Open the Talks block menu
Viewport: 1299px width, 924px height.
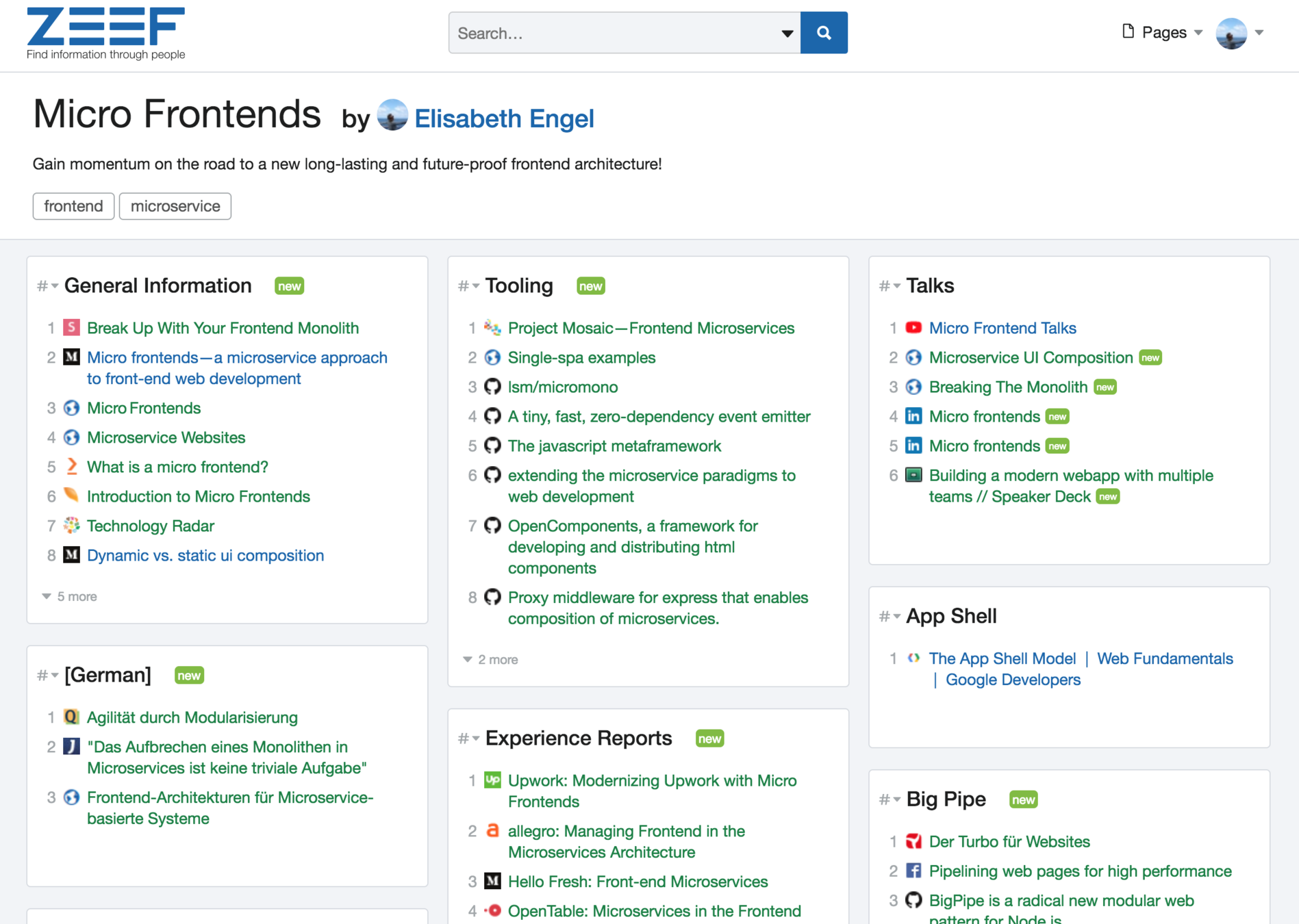pyautogui.click(x=890, y=285)
